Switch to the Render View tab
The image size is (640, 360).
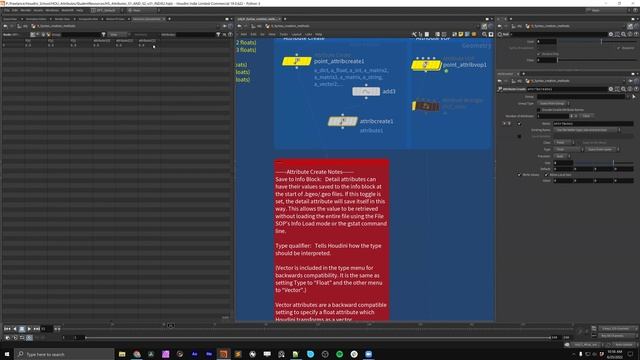pyautogui.click(x=62, y=19)
